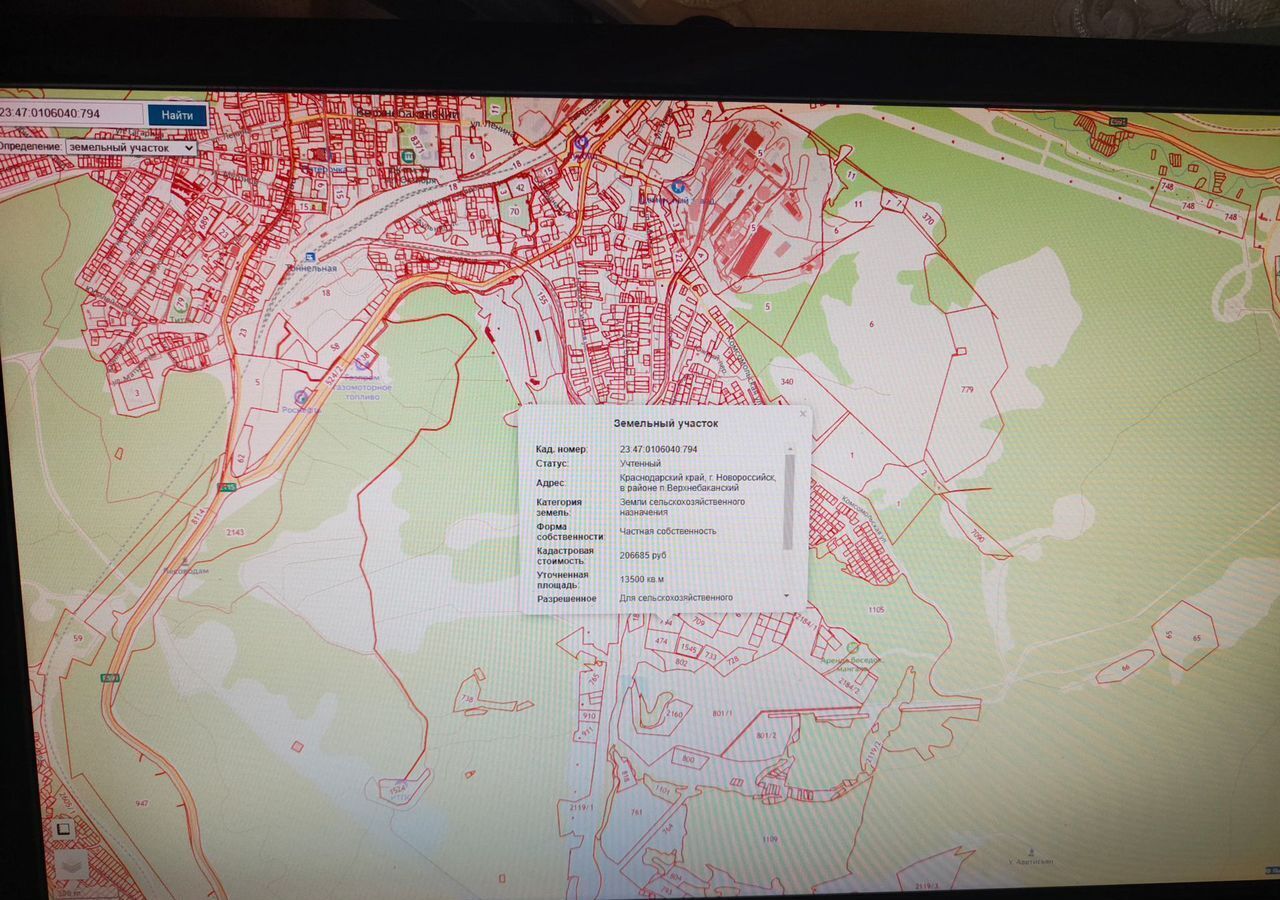
Task: Click parcel label 1109 on map
Action: click(x=769, y=838)
